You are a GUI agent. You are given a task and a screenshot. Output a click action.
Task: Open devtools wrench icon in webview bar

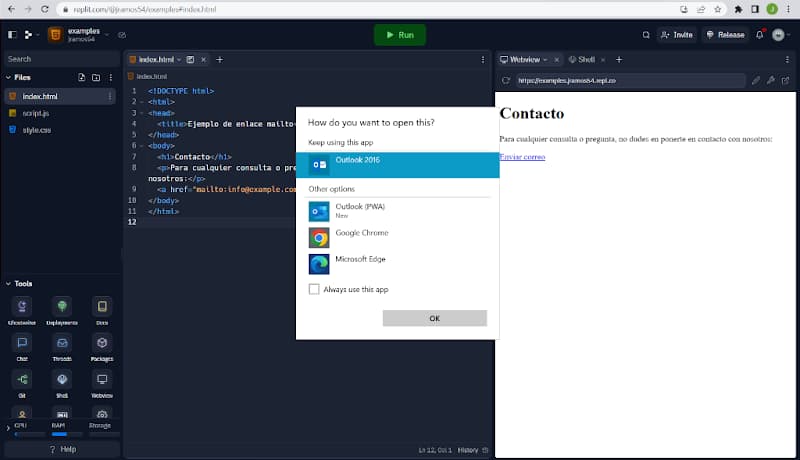(770, 81)
